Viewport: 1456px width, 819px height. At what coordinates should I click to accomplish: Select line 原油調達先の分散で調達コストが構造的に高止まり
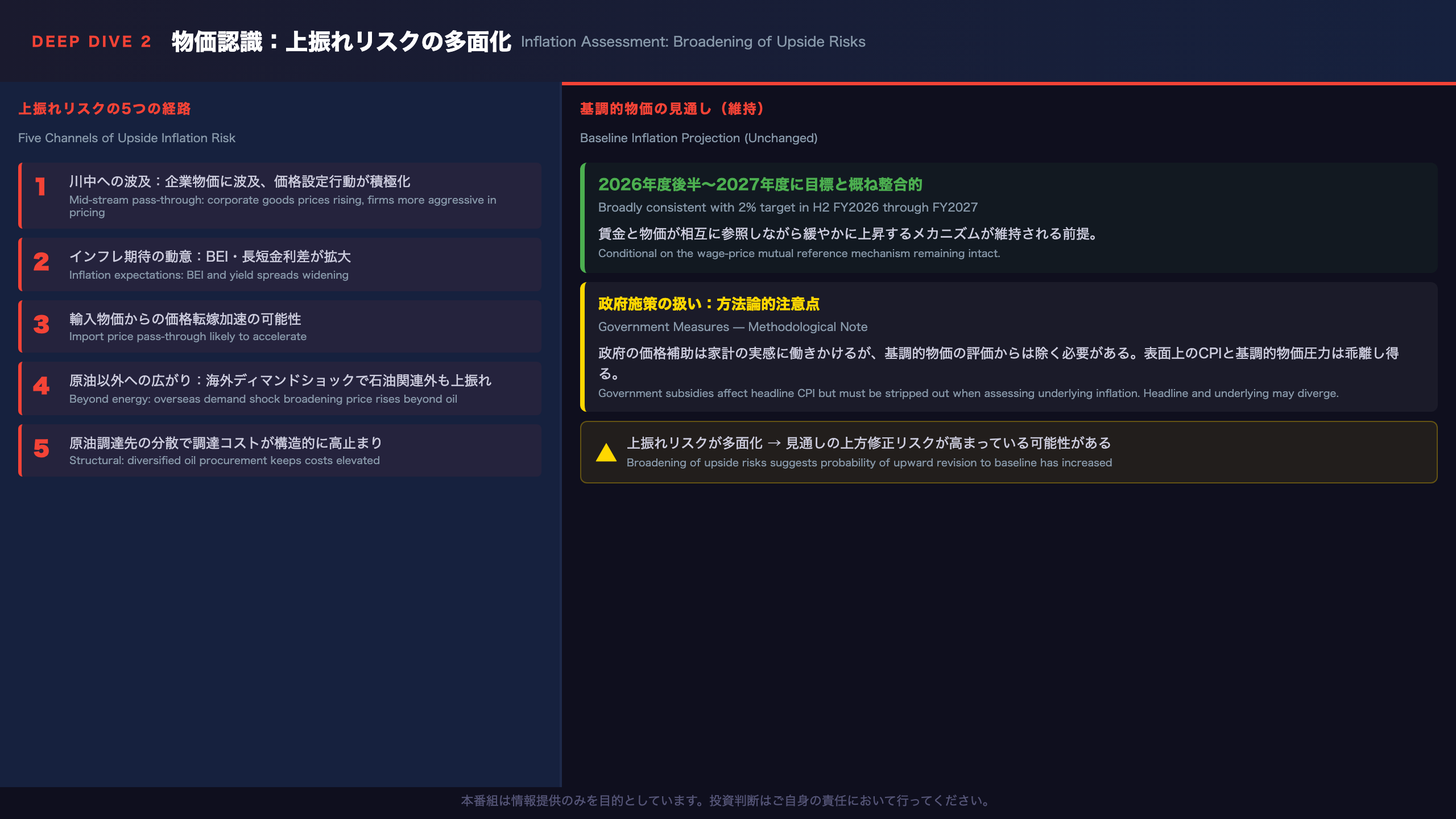pos(226,443)
